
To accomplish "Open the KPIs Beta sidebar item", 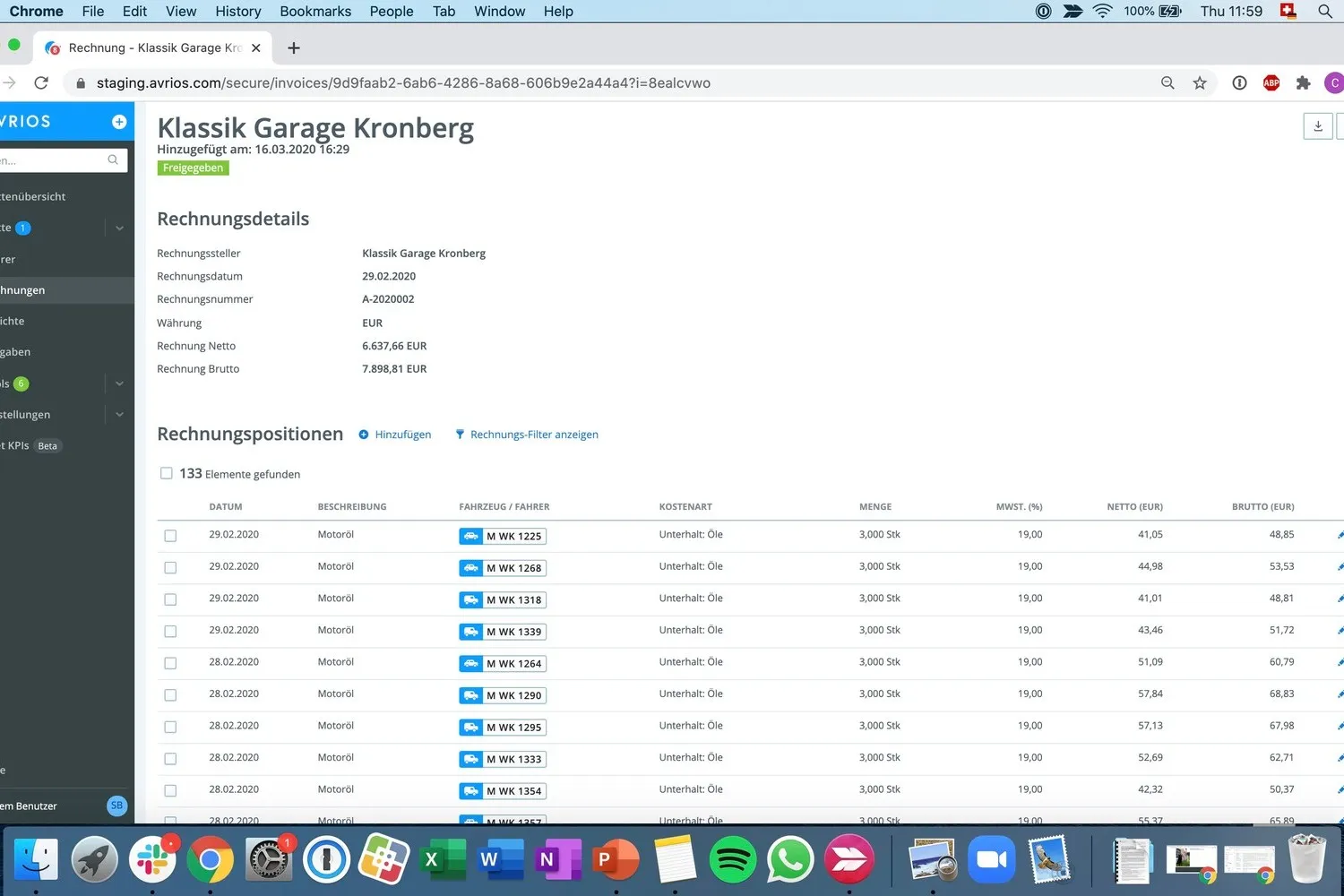I will point(31,445).
